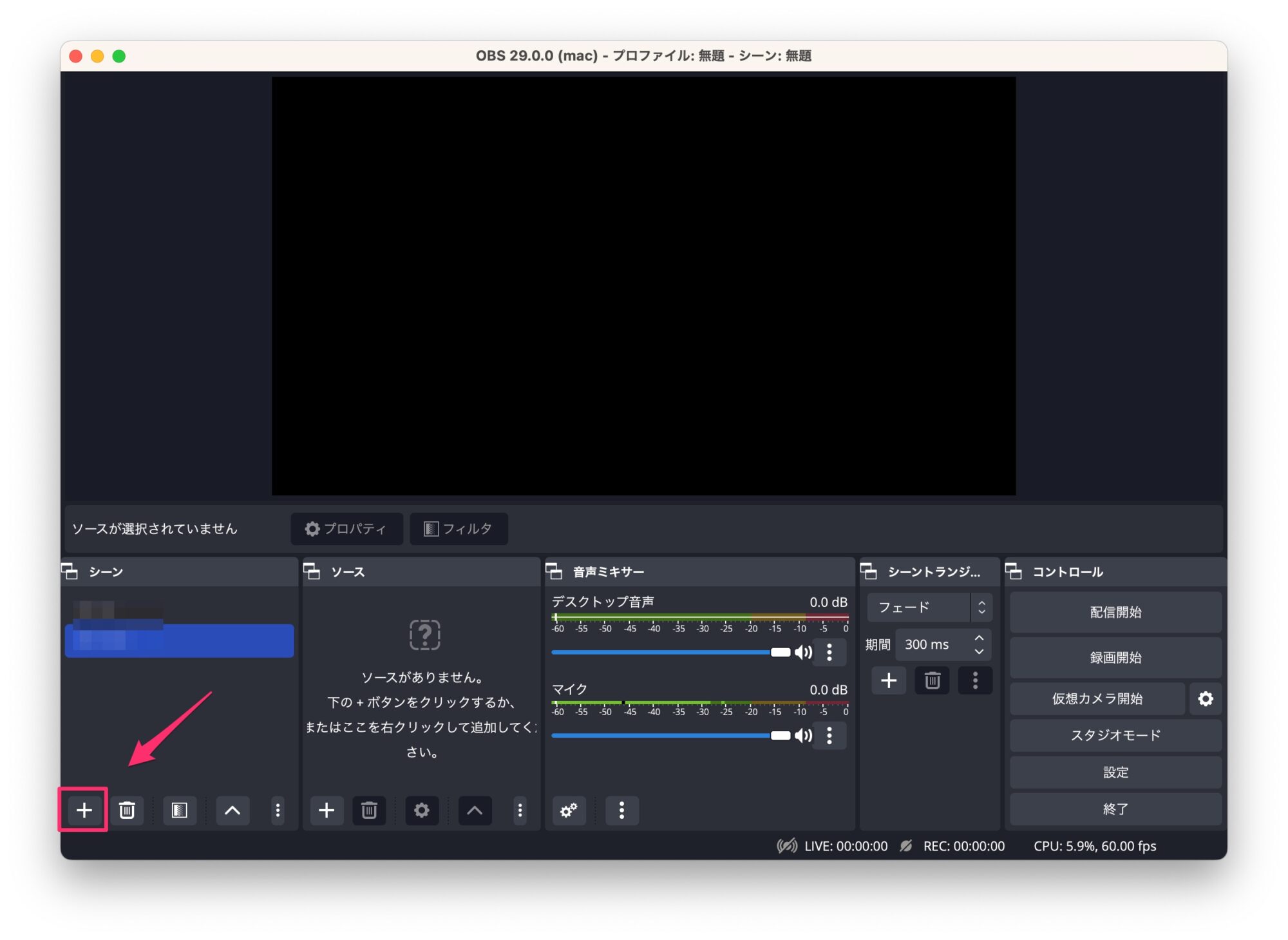The height and width of the screenshot is (940, 1288).
Task: Mute the デスクトップ音声 speaker icon
Action: coord(803,652)
